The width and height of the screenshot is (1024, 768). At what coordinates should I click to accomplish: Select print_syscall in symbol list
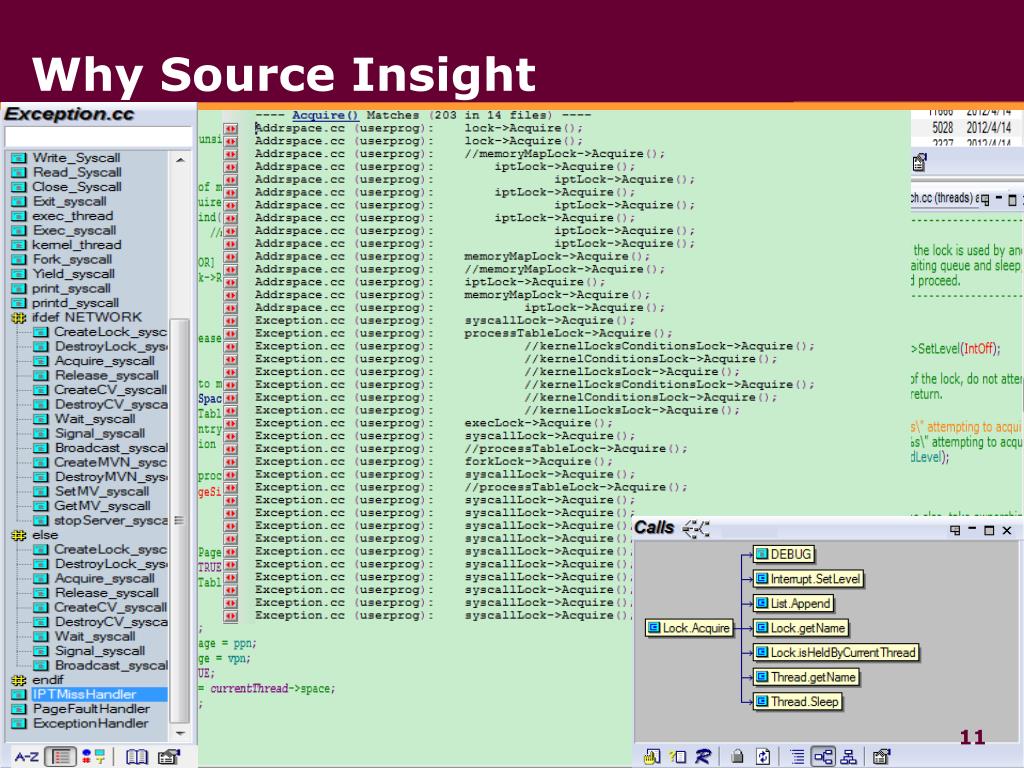71,288
